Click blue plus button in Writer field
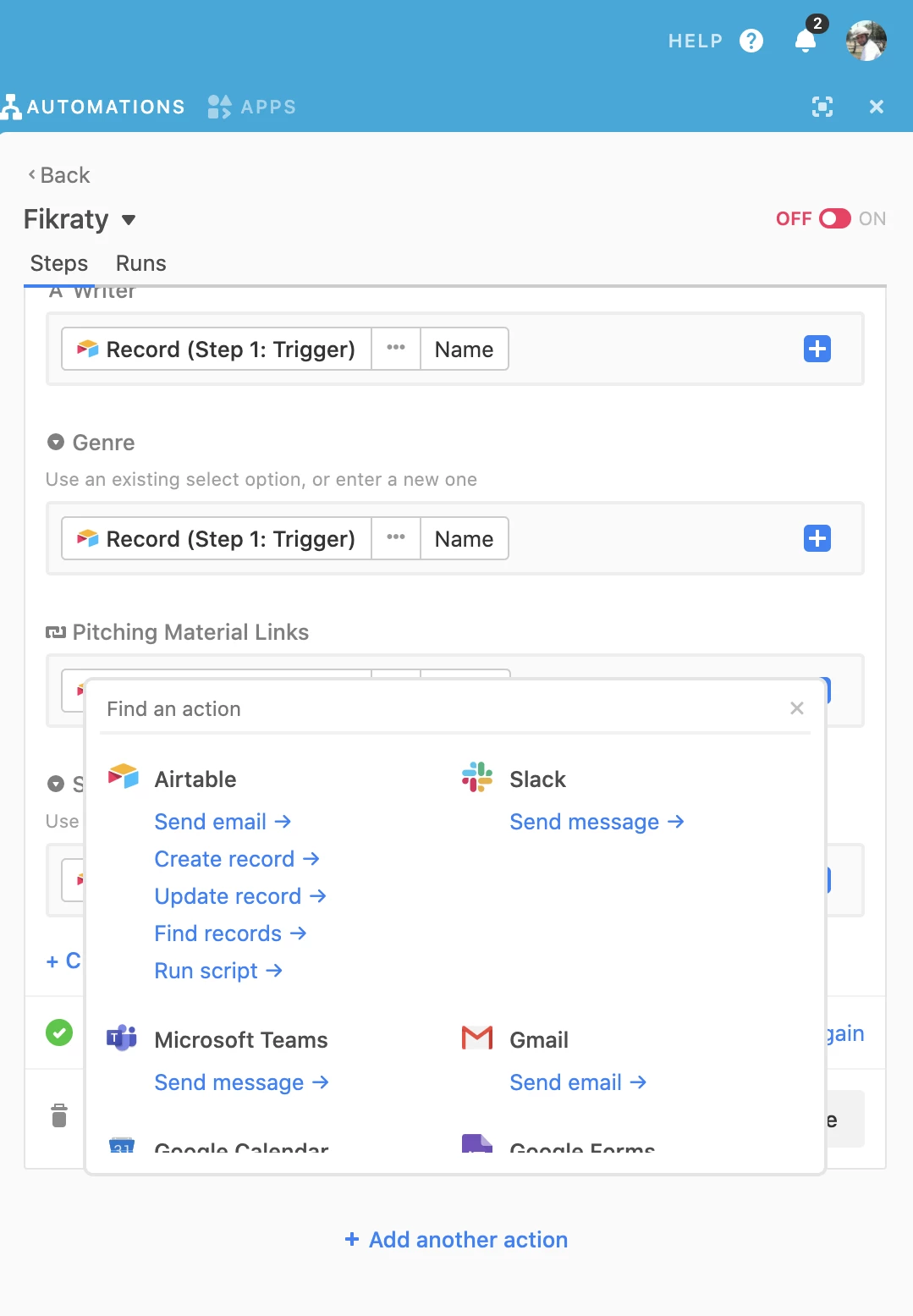Viewport: 913px width, 1316px height. coord(817,349)
